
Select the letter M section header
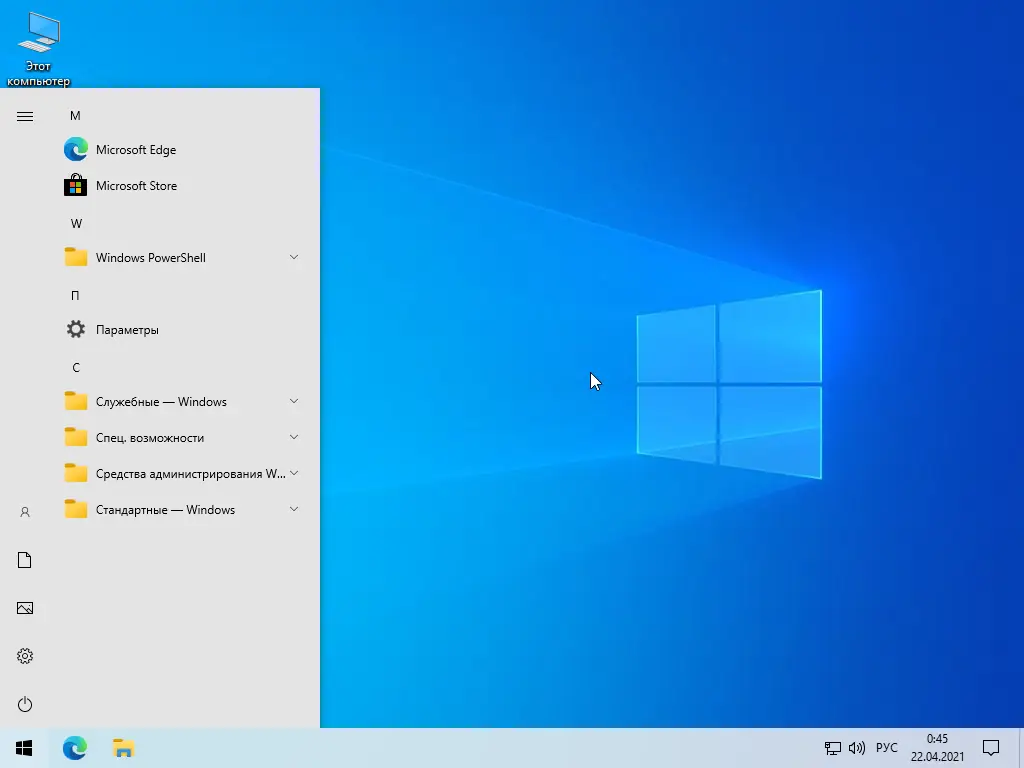[75, 116]
